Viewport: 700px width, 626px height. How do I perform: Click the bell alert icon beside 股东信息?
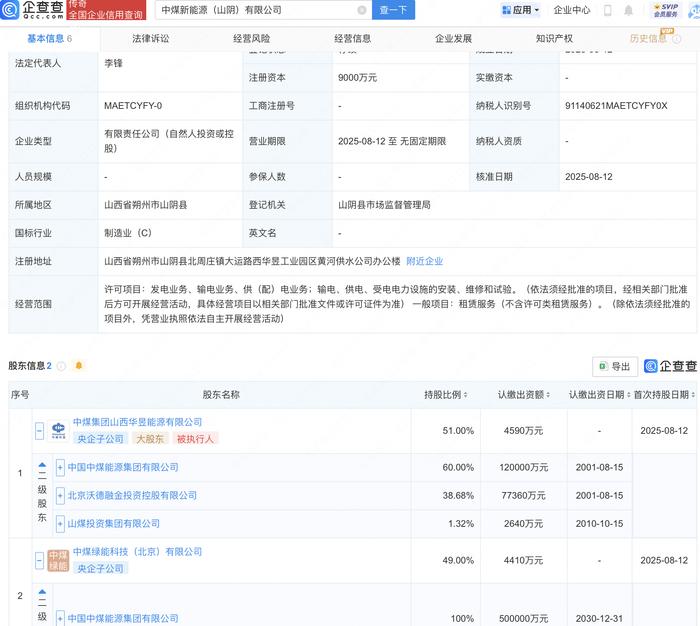pyautogui.click(x=79, y=366)
